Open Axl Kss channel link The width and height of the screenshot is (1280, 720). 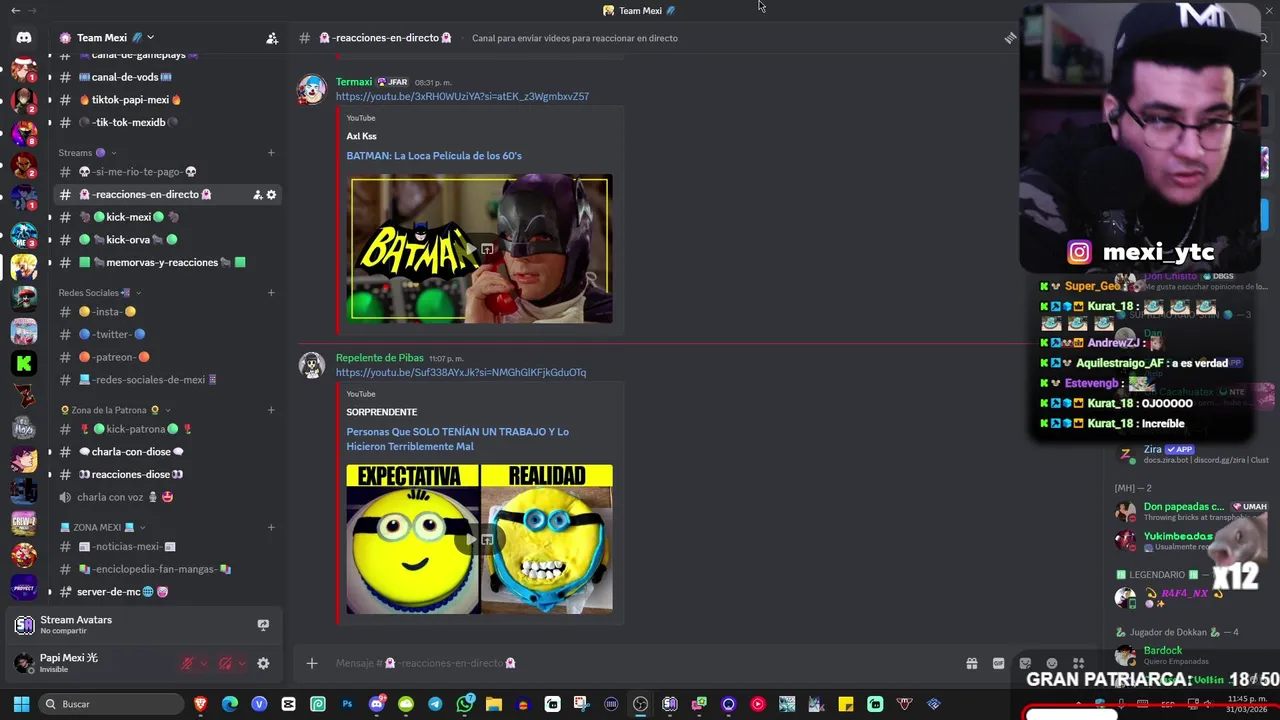(x=361, y=136)
